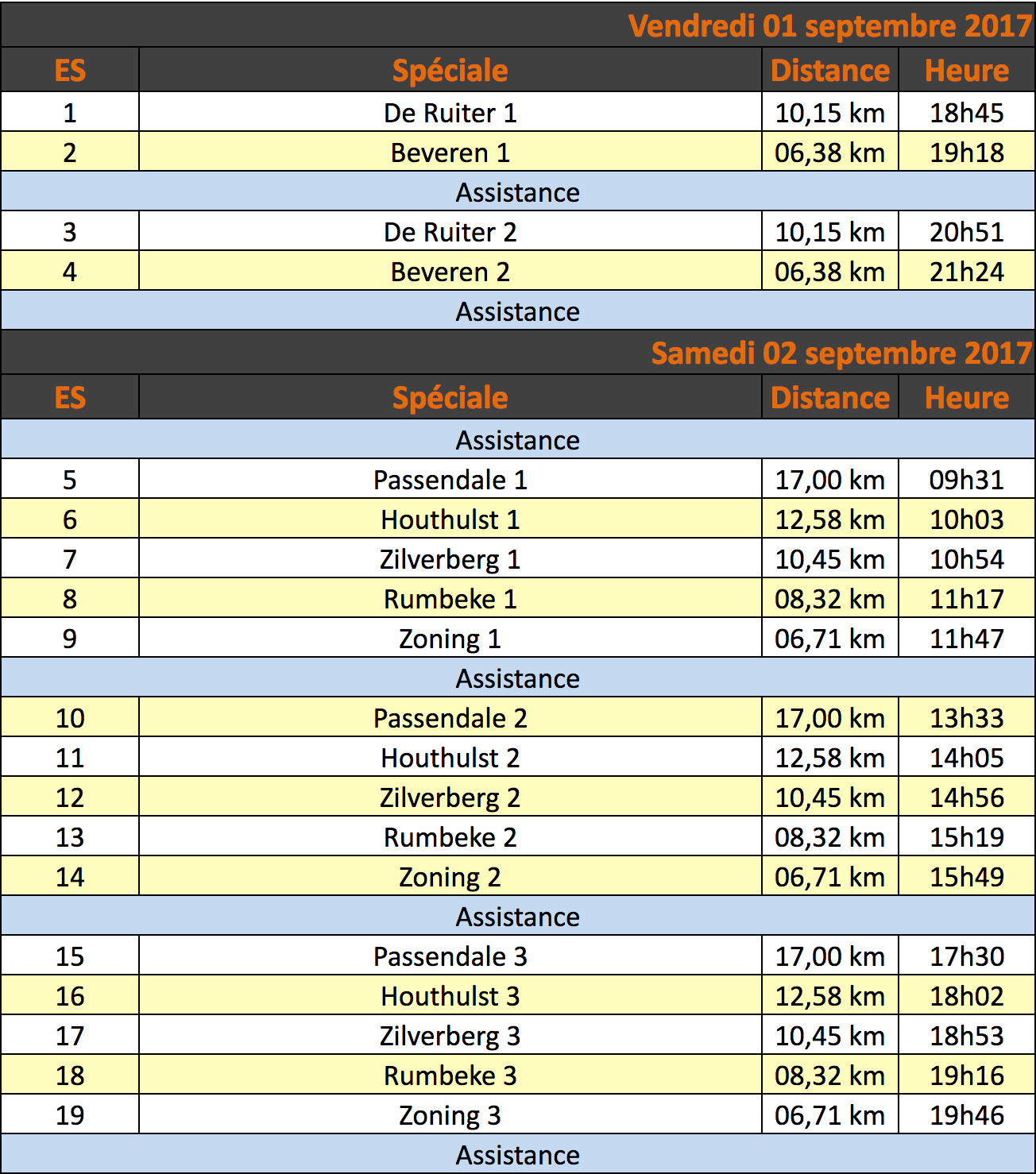This screenshot has width=1036, height=1174.
Task: Select the 20h51 time cell
Action: pos(967,231)
